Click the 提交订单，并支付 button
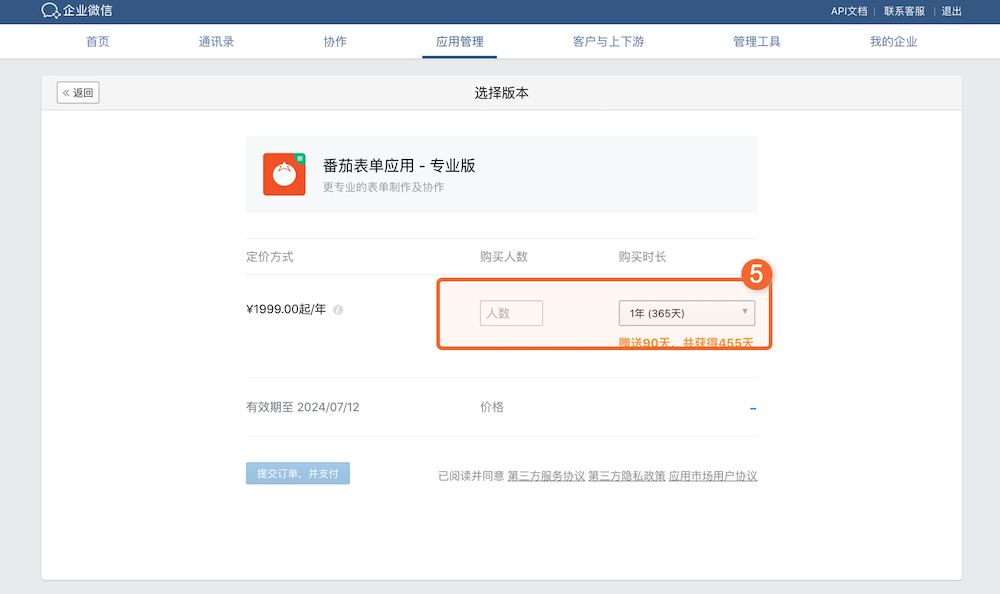This screenshot has width=1000, height=594. 298,473
